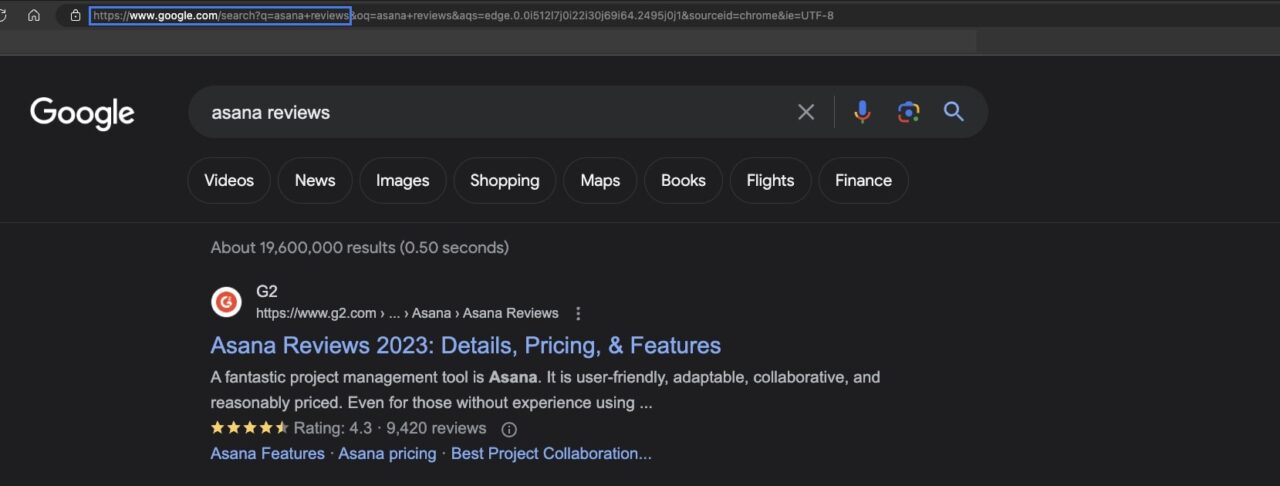Clear the search box with X icon
Image resolution: width=1280 pixels, height=486 pixels.
tap(806, 112)
